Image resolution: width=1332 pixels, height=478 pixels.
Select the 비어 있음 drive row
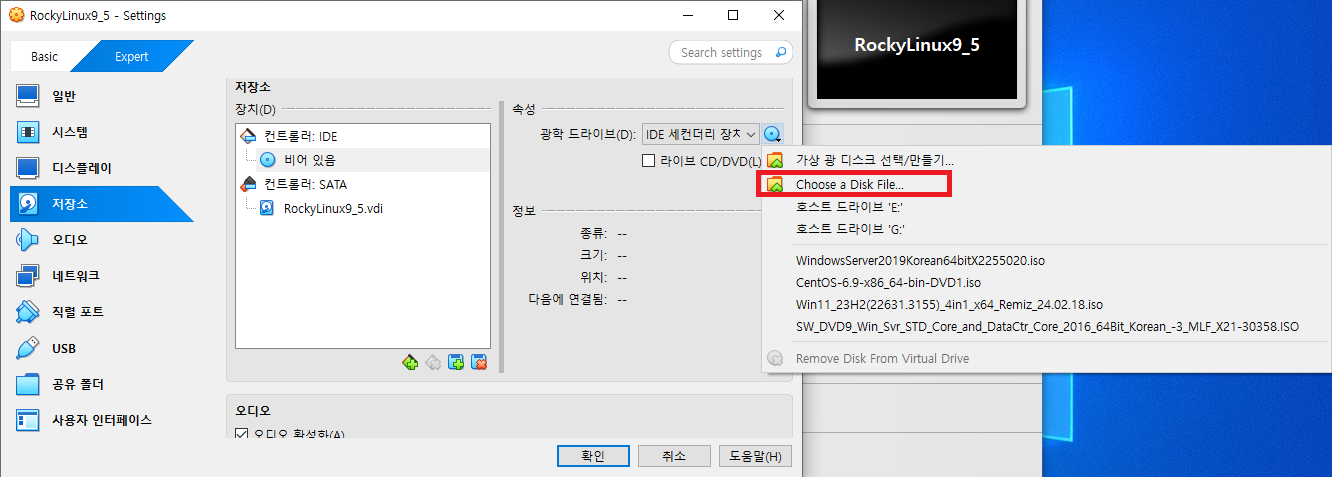(x=363, y=160)
